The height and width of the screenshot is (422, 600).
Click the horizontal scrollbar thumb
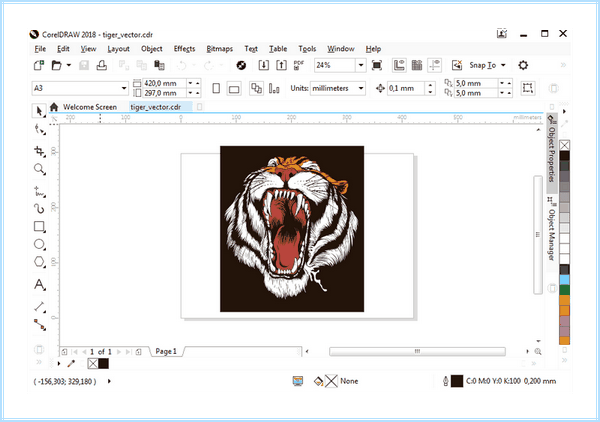[417, 351]
